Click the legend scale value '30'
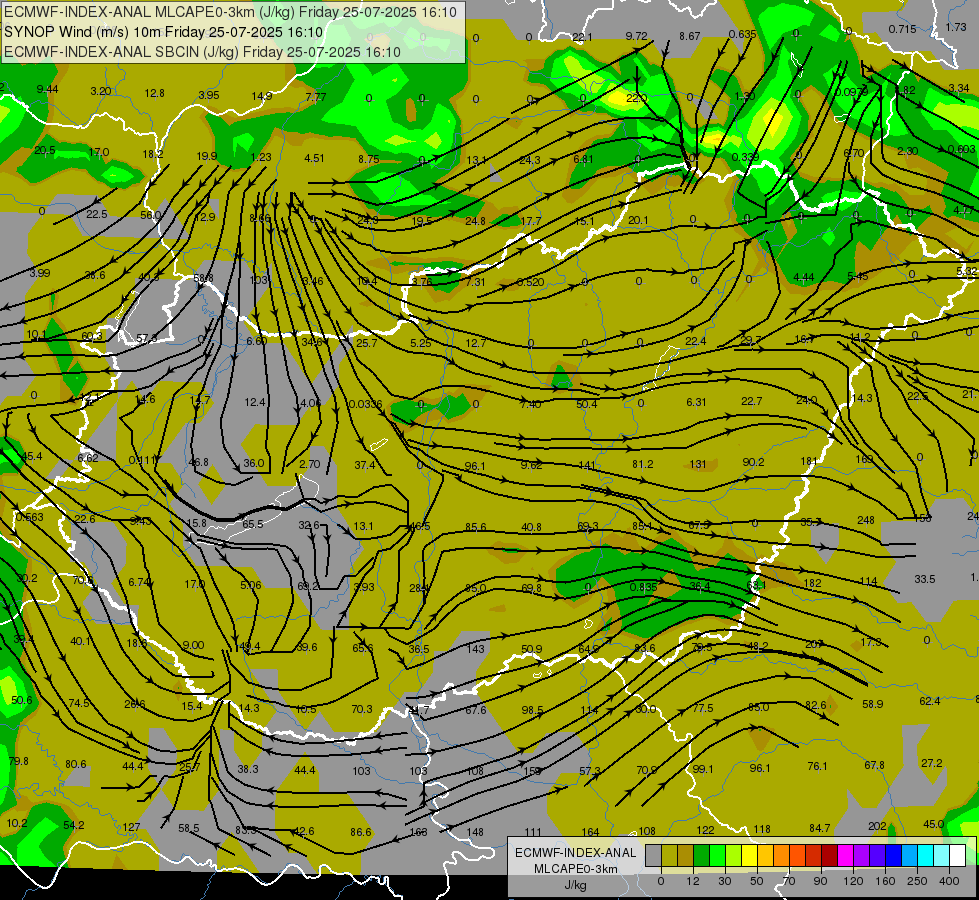Image resolution: width=979 pixels, height=900 pixels. point(724,881)
